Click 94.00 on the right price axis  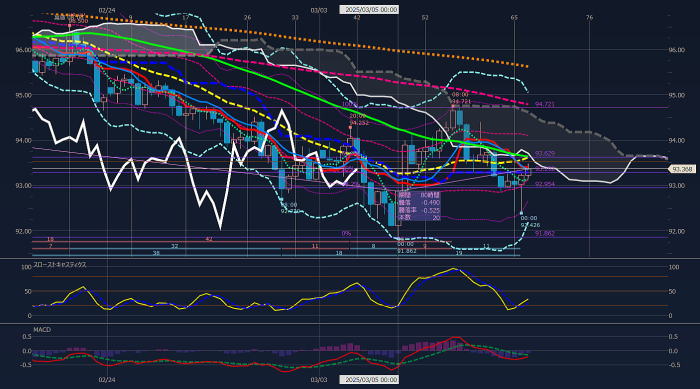[676, 141]
